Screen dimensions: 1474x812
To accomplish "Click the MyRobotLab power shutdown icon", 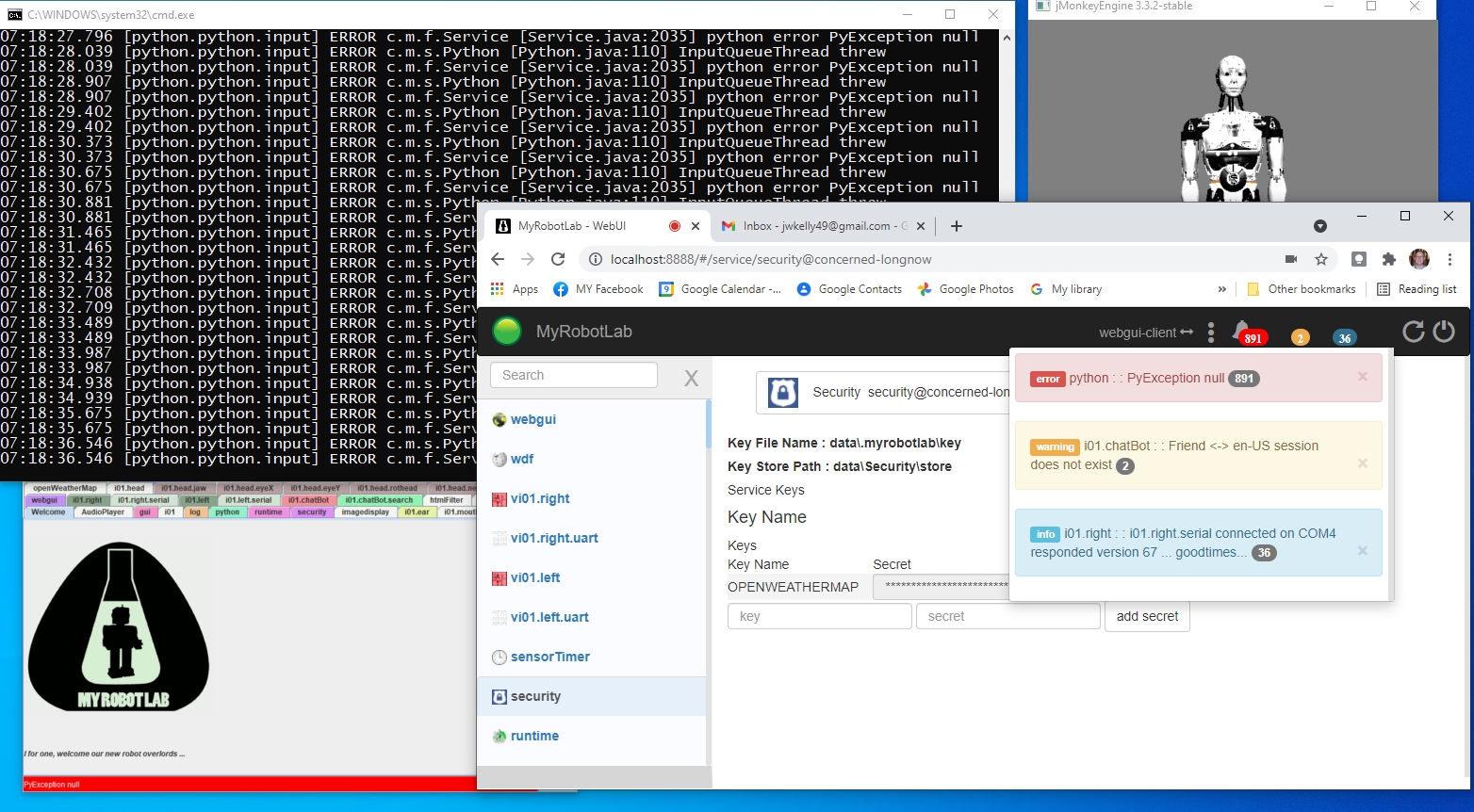I will coord(1444,332).
